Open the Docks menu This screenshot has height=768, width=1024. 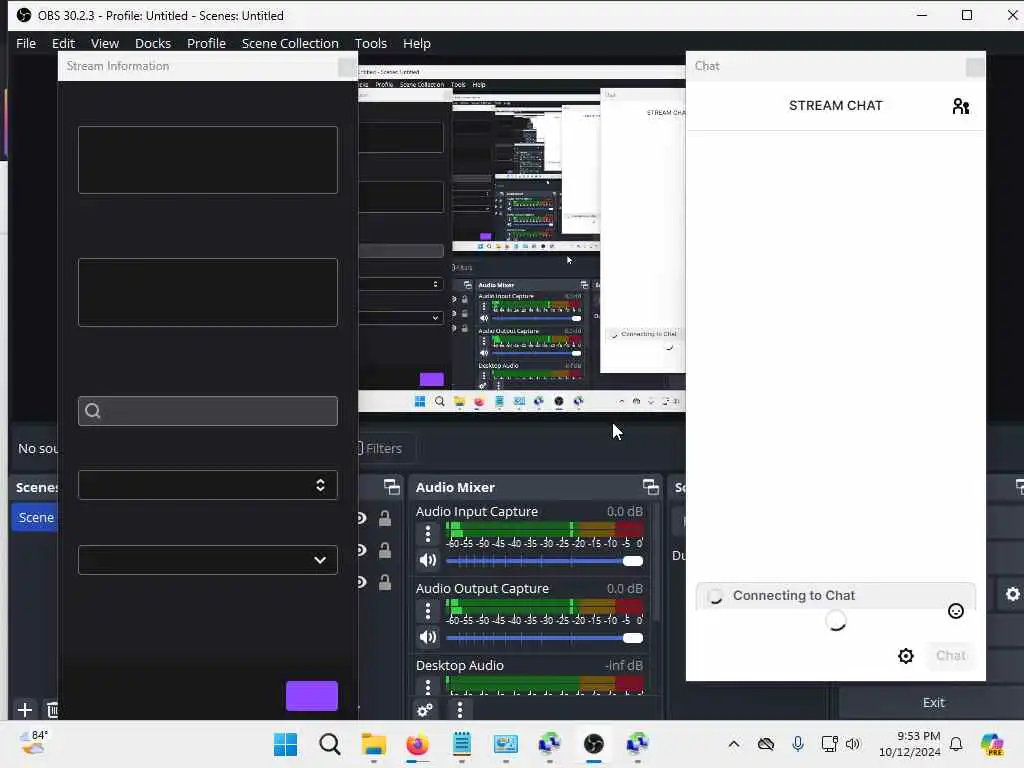pyautogui.click(x=153, y=43)
